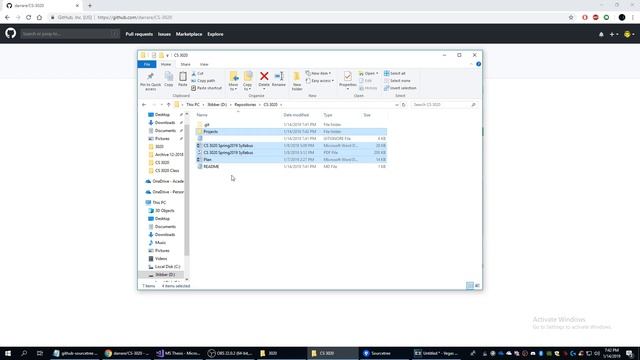Open GitHub user avatar menu
This screenshot has height=360, width=640.
tap(629, 34)
